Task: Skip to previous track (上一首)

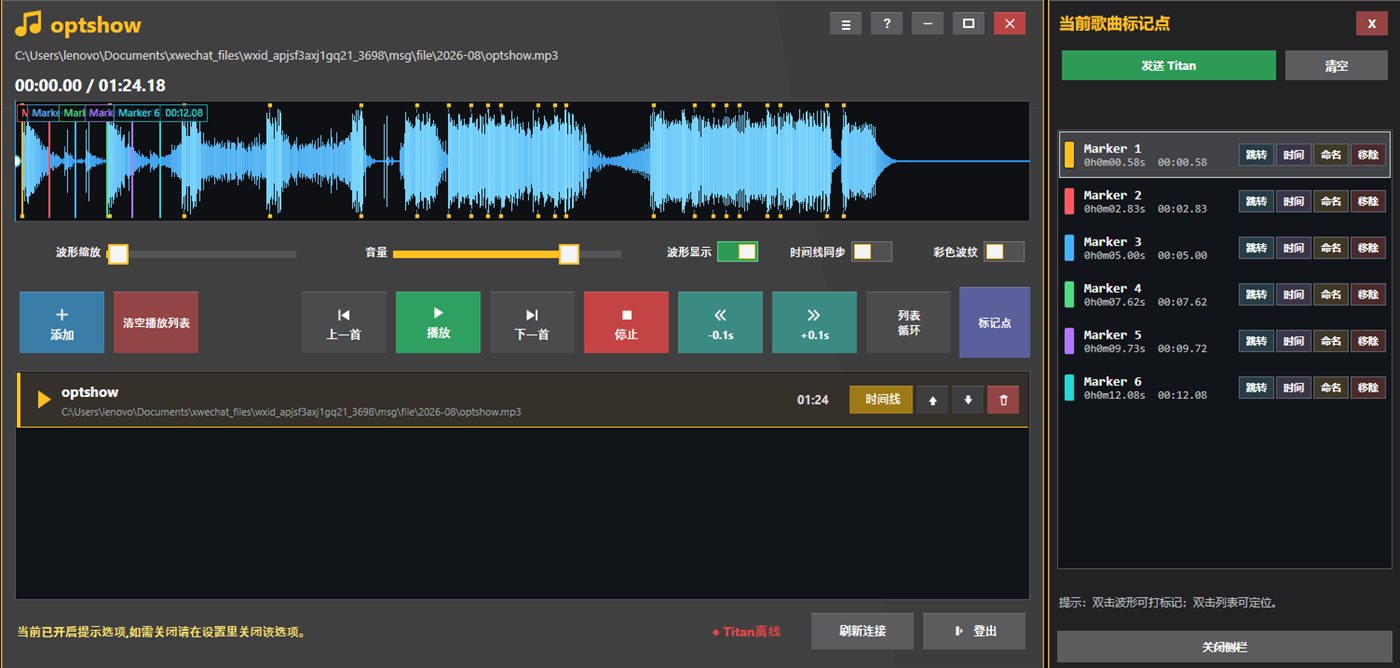Action: (344, 322)
